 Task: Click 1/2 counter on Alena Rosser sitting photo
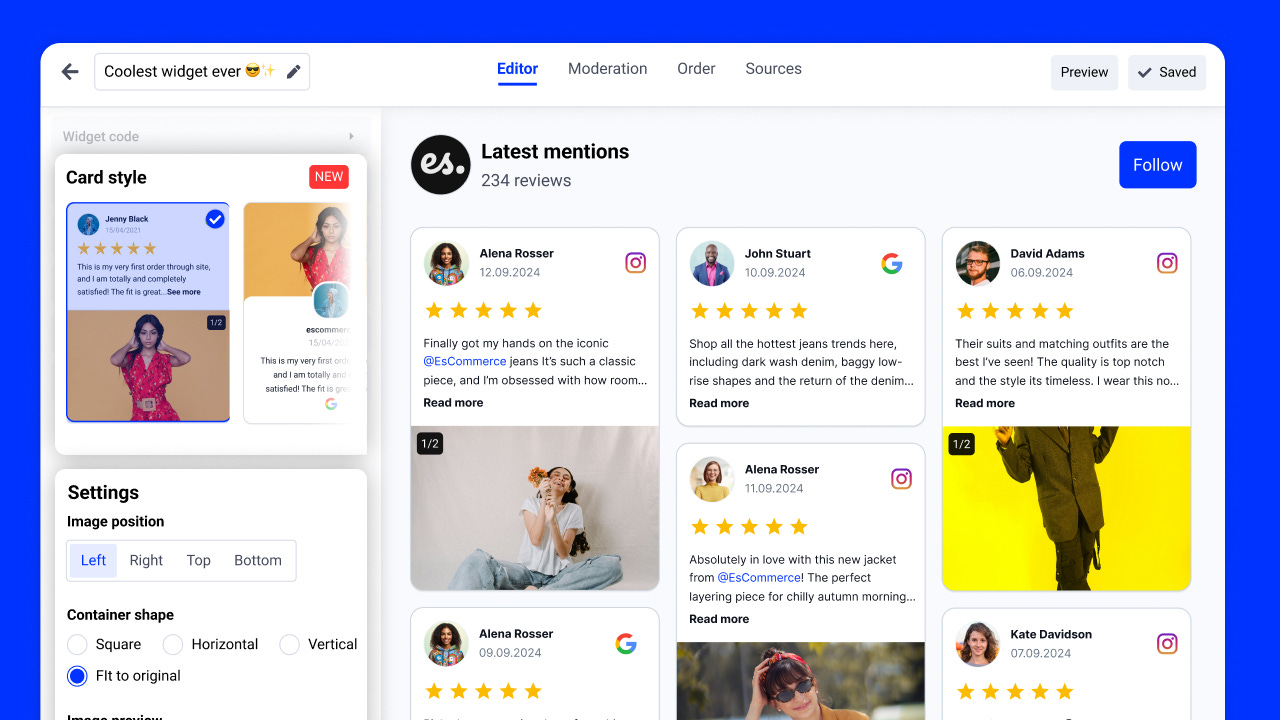tap(430, 443)
